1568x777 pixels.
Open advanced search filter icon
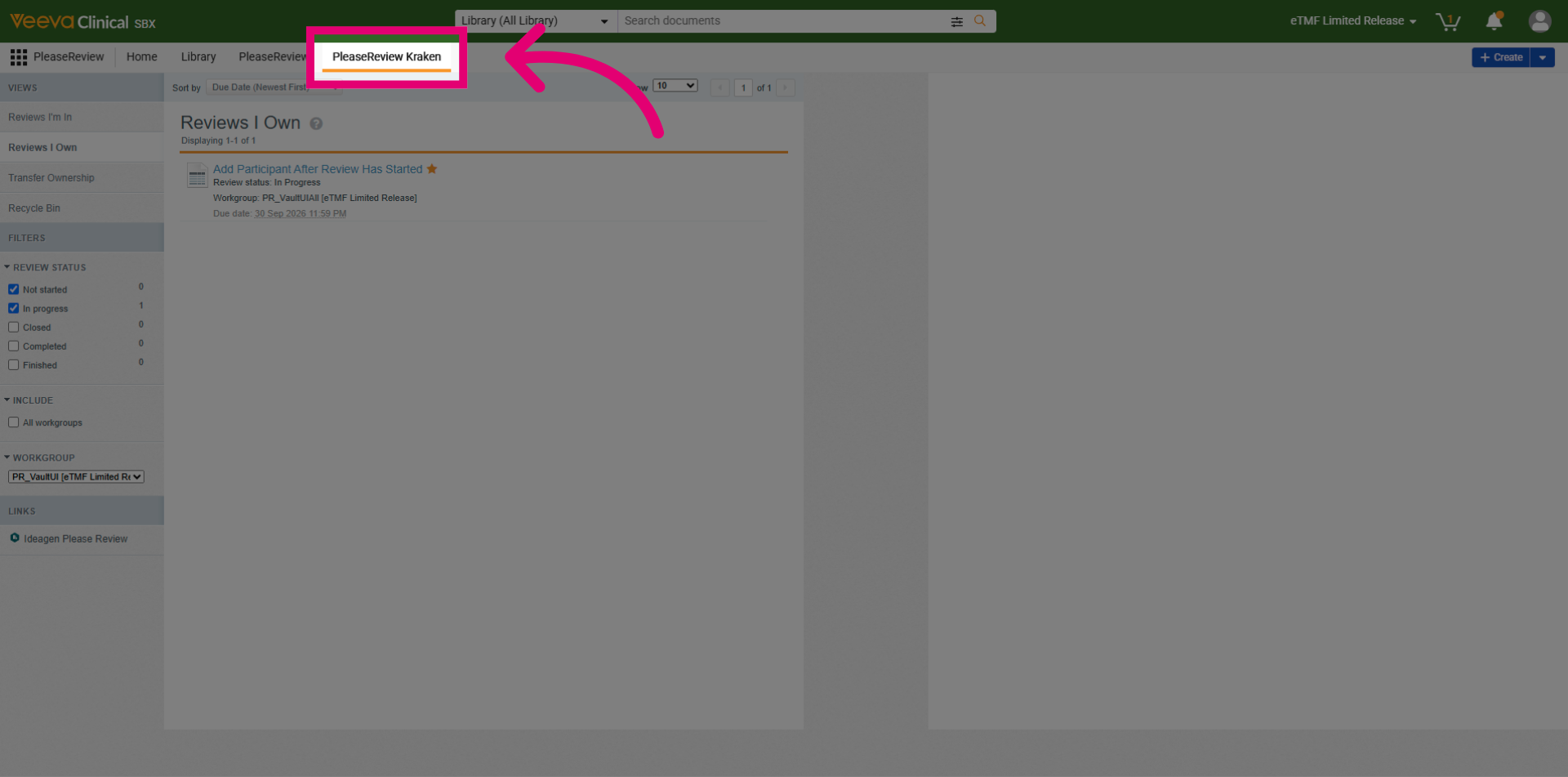pyautogui.click(x=956, y=22)
